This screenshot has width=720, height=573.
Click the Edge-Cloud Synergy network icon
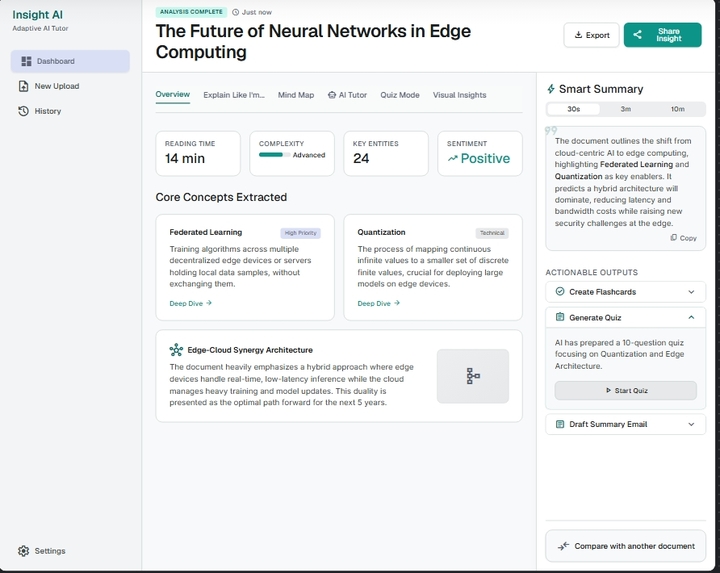pyautogui.click(x=176, y=350)
